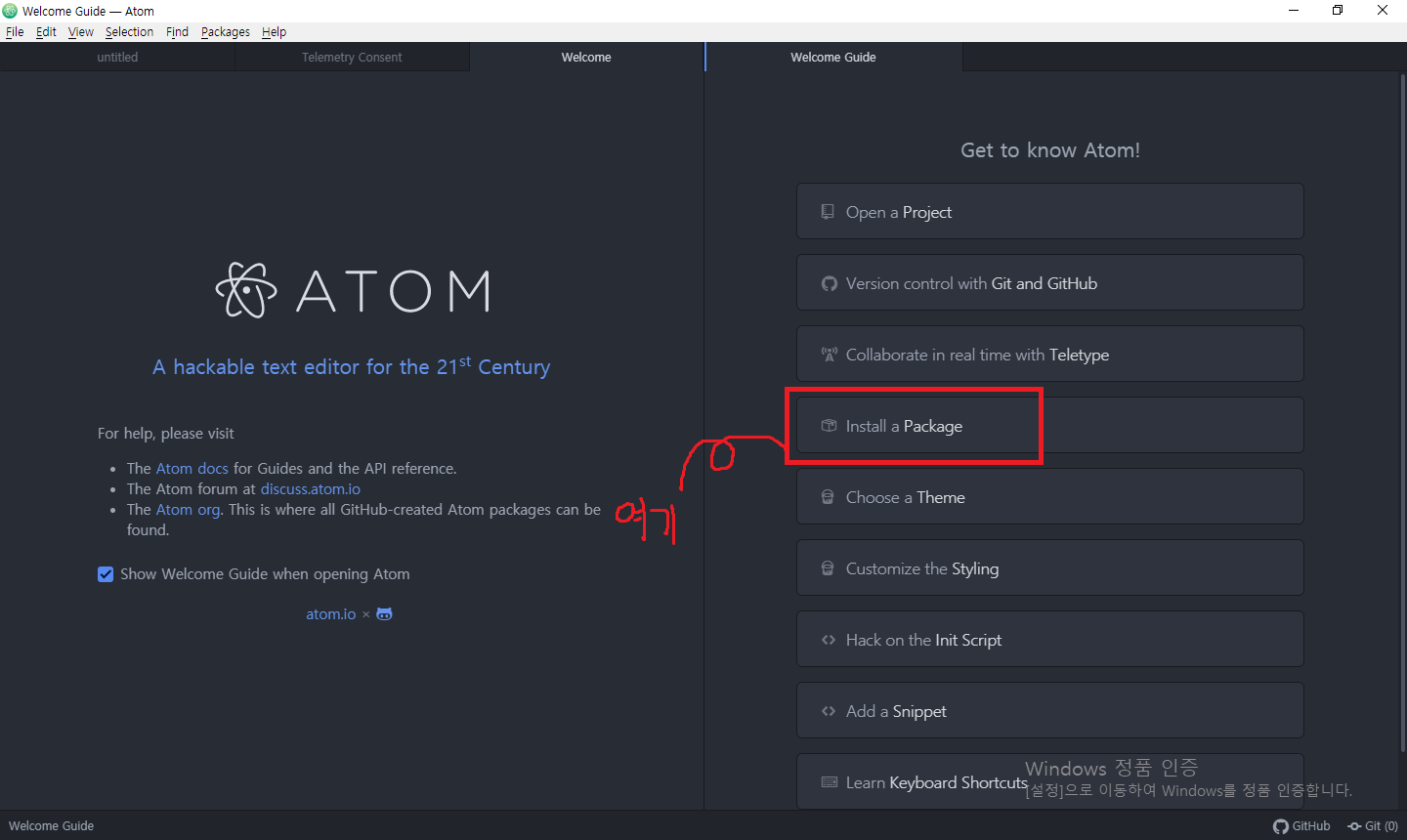Screen dimensions: 1407x840
Task: Expand the Customize the Styling section
Action: (1049, 567)
